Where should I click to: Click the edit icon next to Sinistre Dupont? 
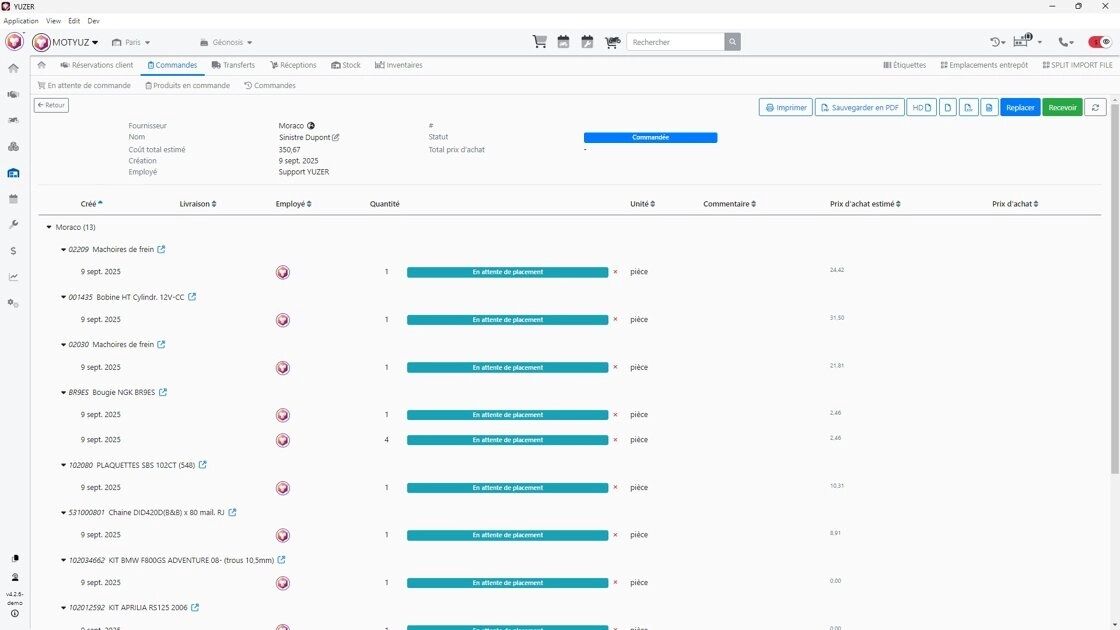336,138
